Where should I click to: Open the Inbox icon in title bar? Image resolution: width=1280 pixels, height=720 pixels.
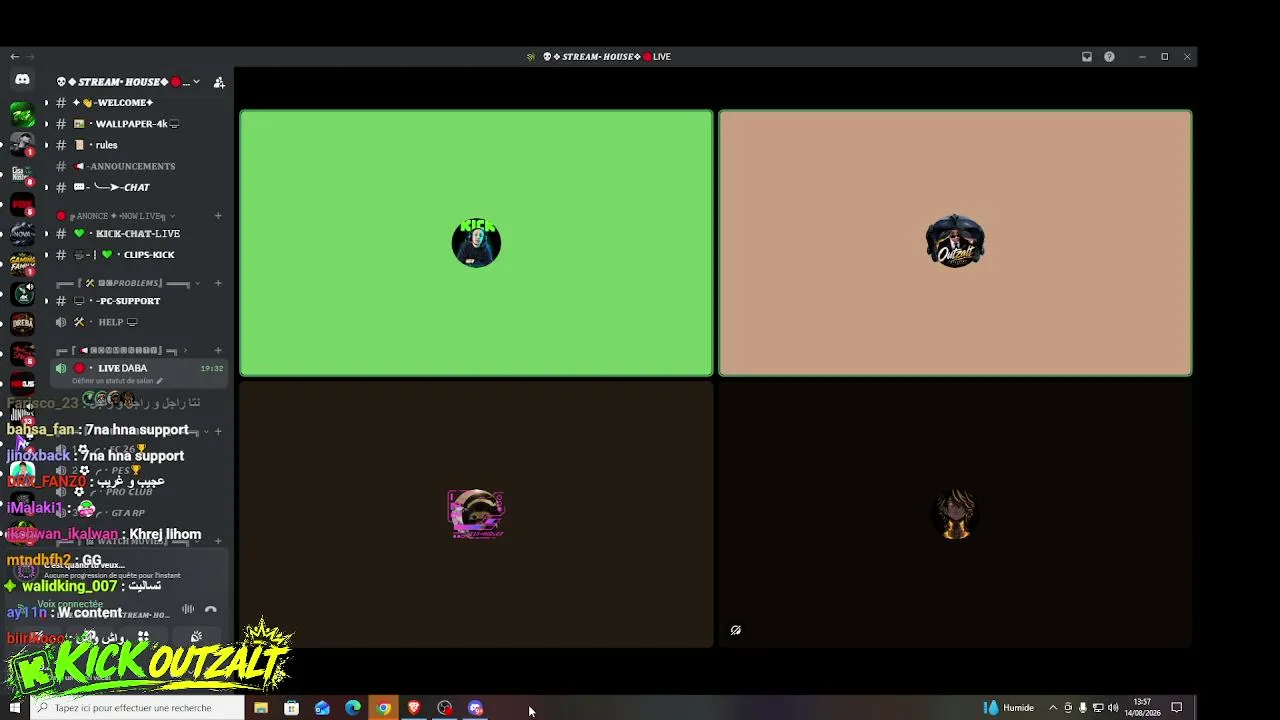(x=1087, y=57)
